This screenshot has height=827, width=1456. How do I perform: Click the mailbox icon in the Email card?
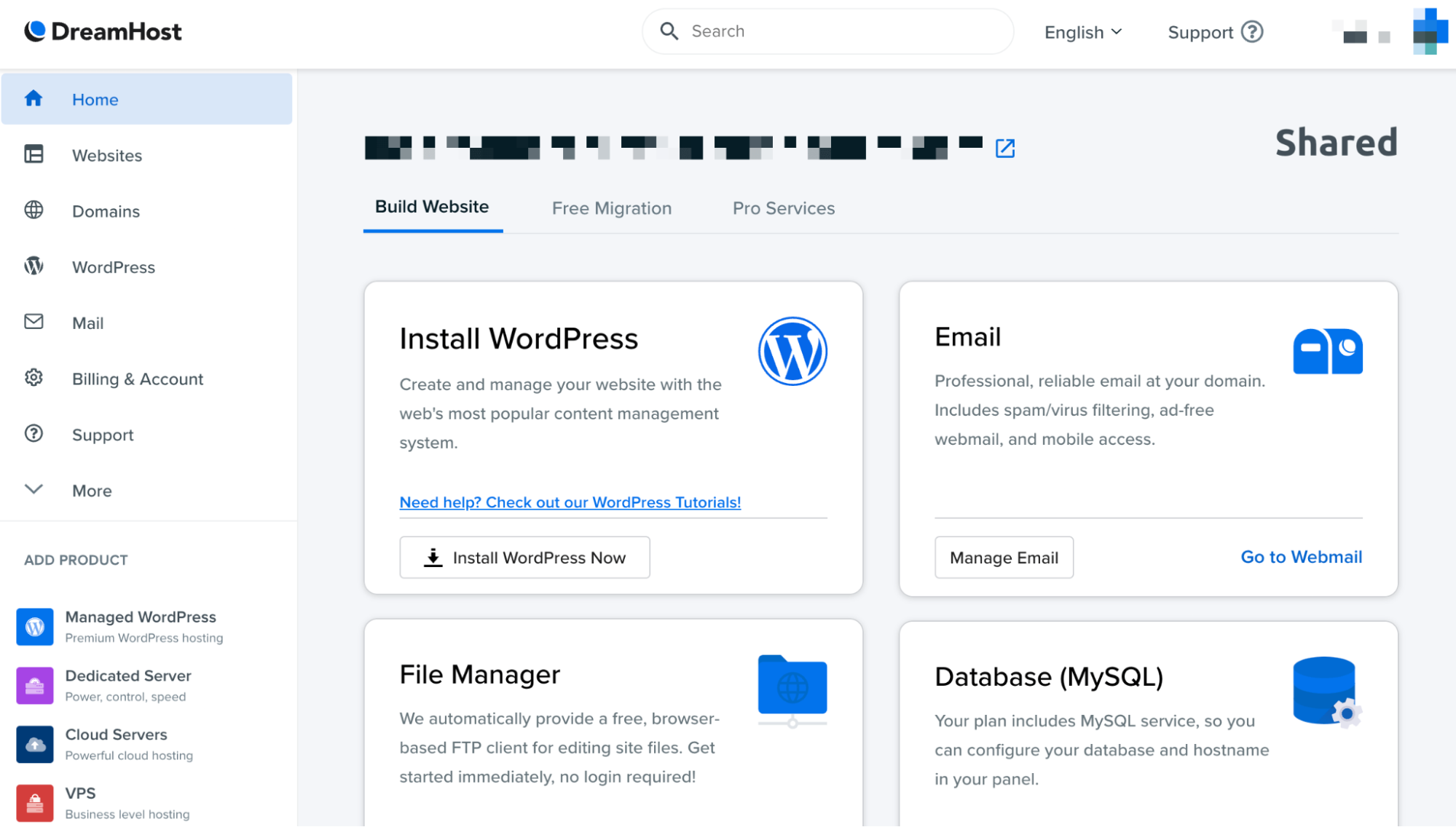pyautogui.click(x=1327, y=351)
